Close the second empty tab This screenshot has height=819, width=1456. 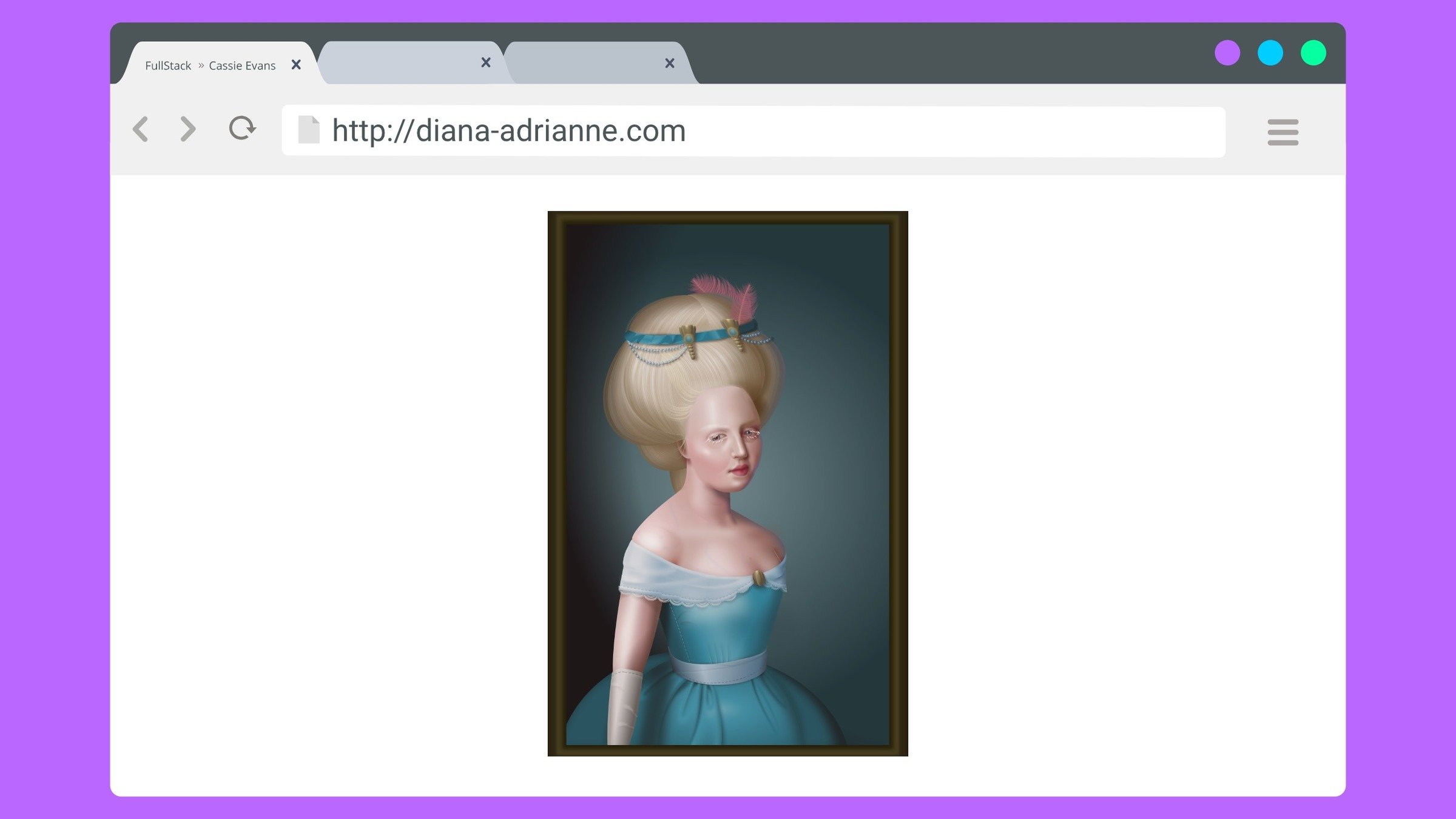(x=486, y=62)
